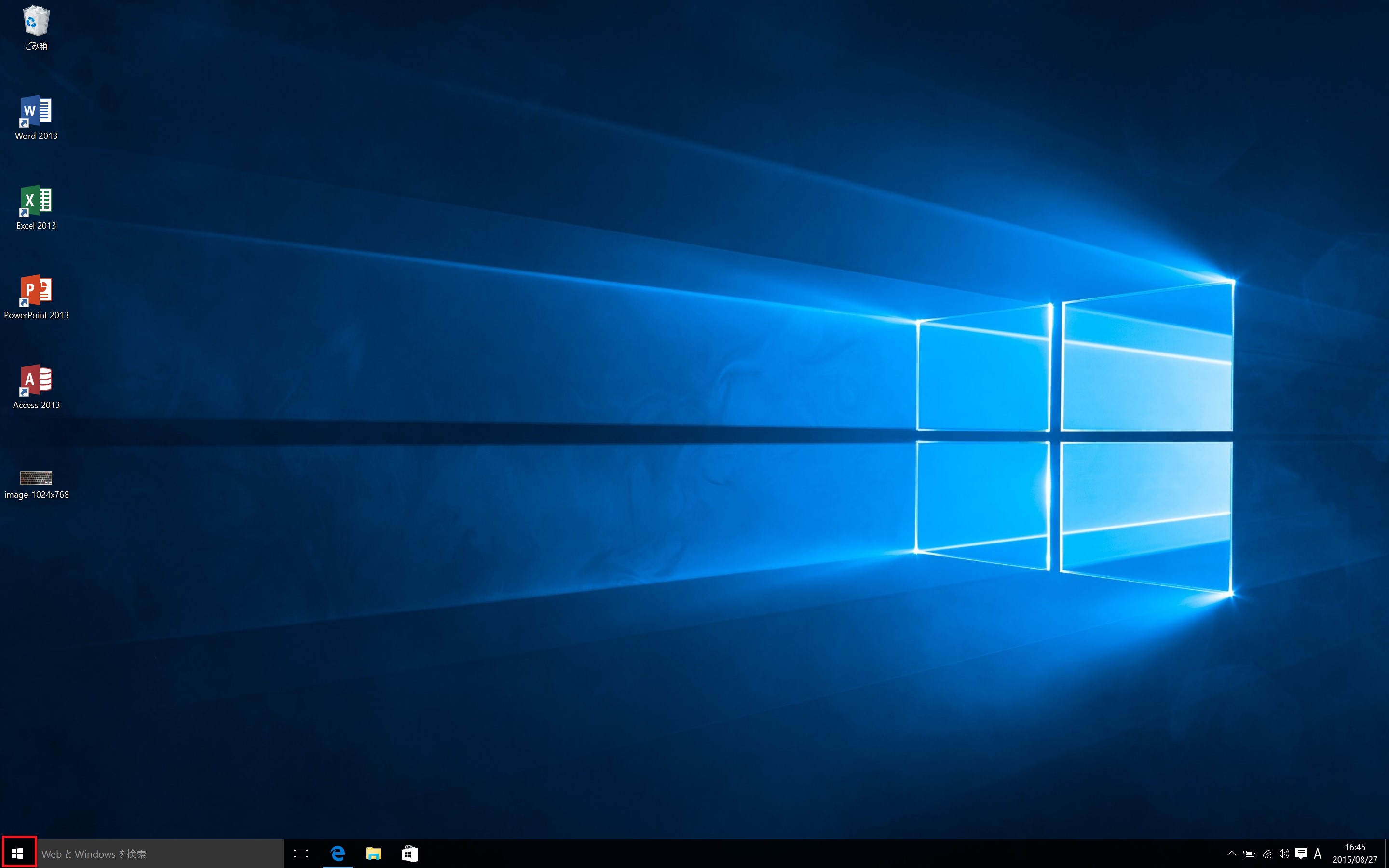Open the clock and calendar flyout
The width and height of the screenshot is (1389, 868).
1355,854
